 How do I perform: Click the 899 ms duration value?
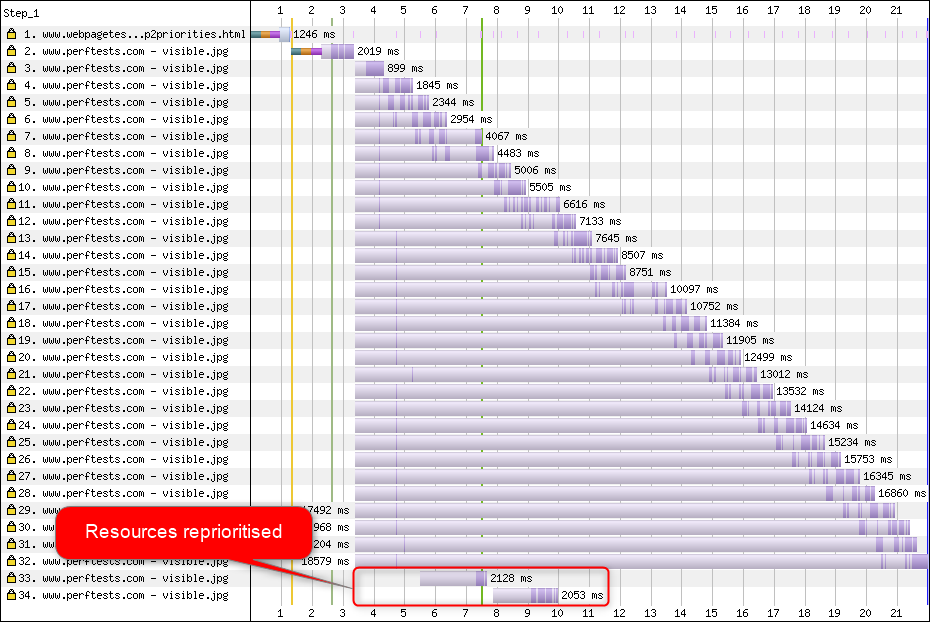point(405,68)
